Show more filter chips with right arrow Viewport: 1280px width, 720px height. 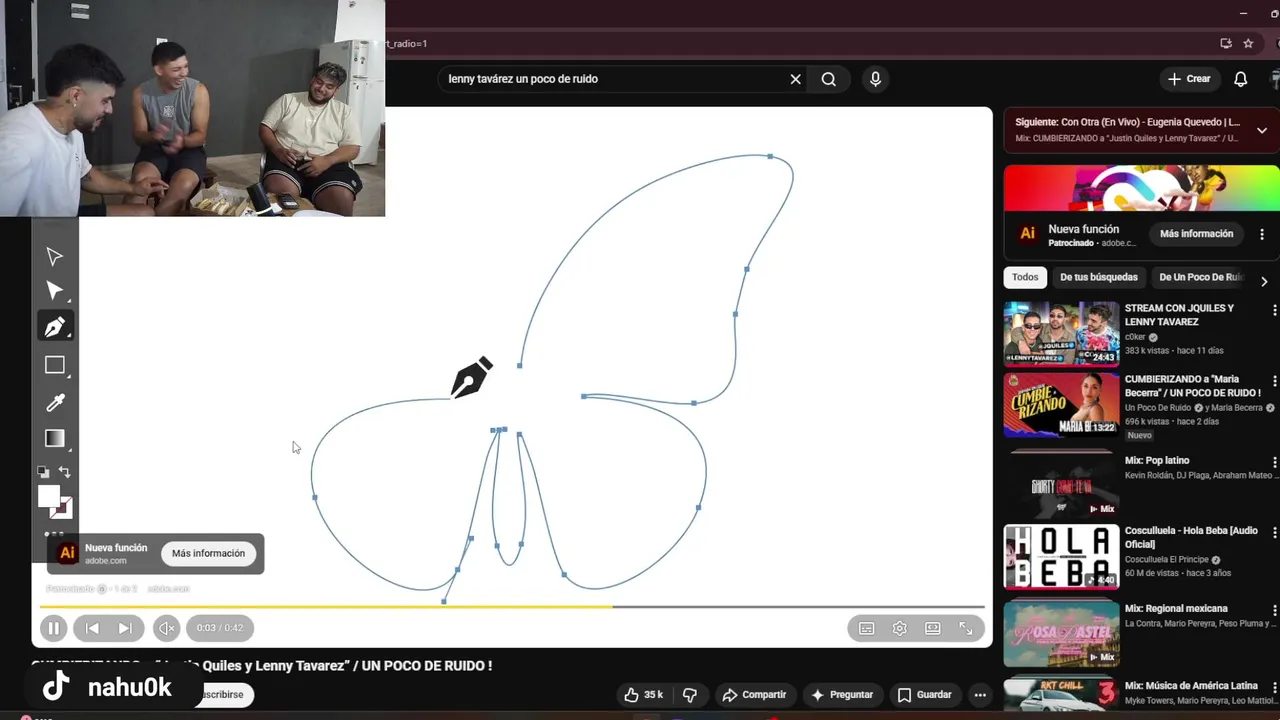[1264, 281]
